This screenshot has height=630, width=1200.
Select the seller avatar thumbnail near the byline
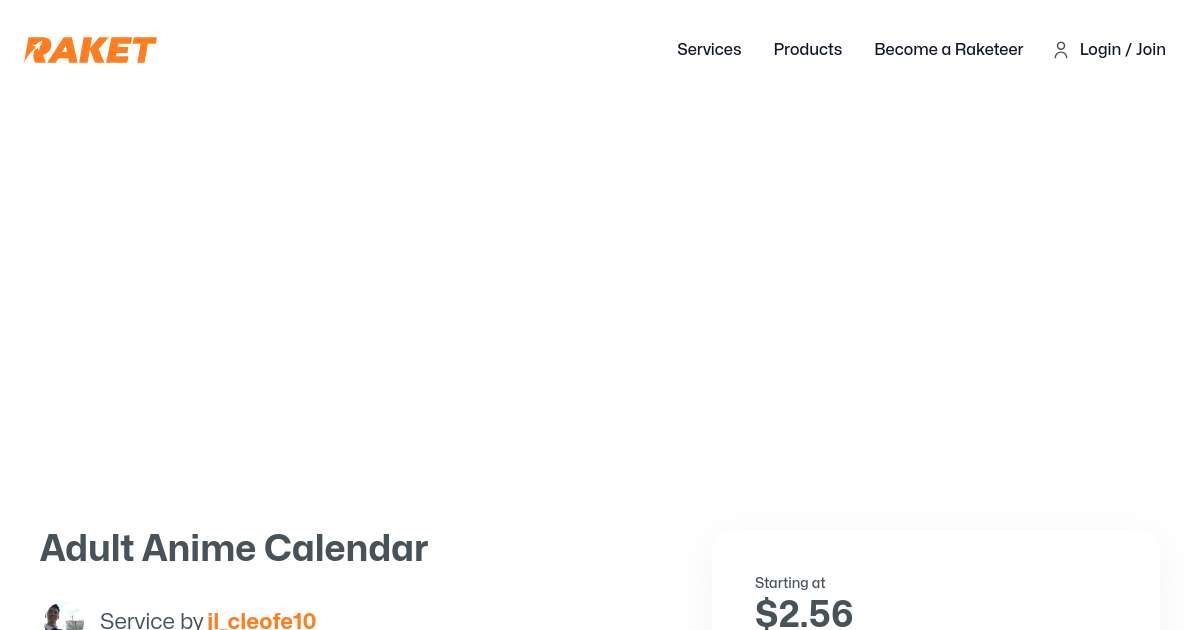click(x=63, y=616)
